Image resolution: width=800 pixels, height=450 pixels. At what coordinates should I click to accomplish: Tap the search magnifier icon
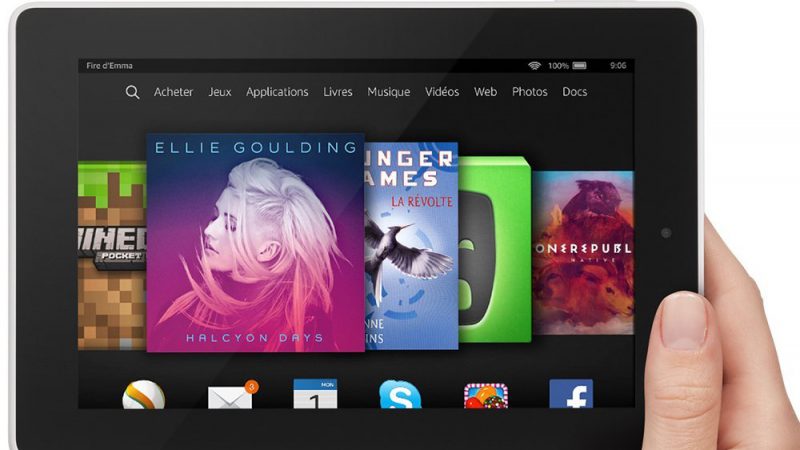pyautogui.click(x=132, y=92)
